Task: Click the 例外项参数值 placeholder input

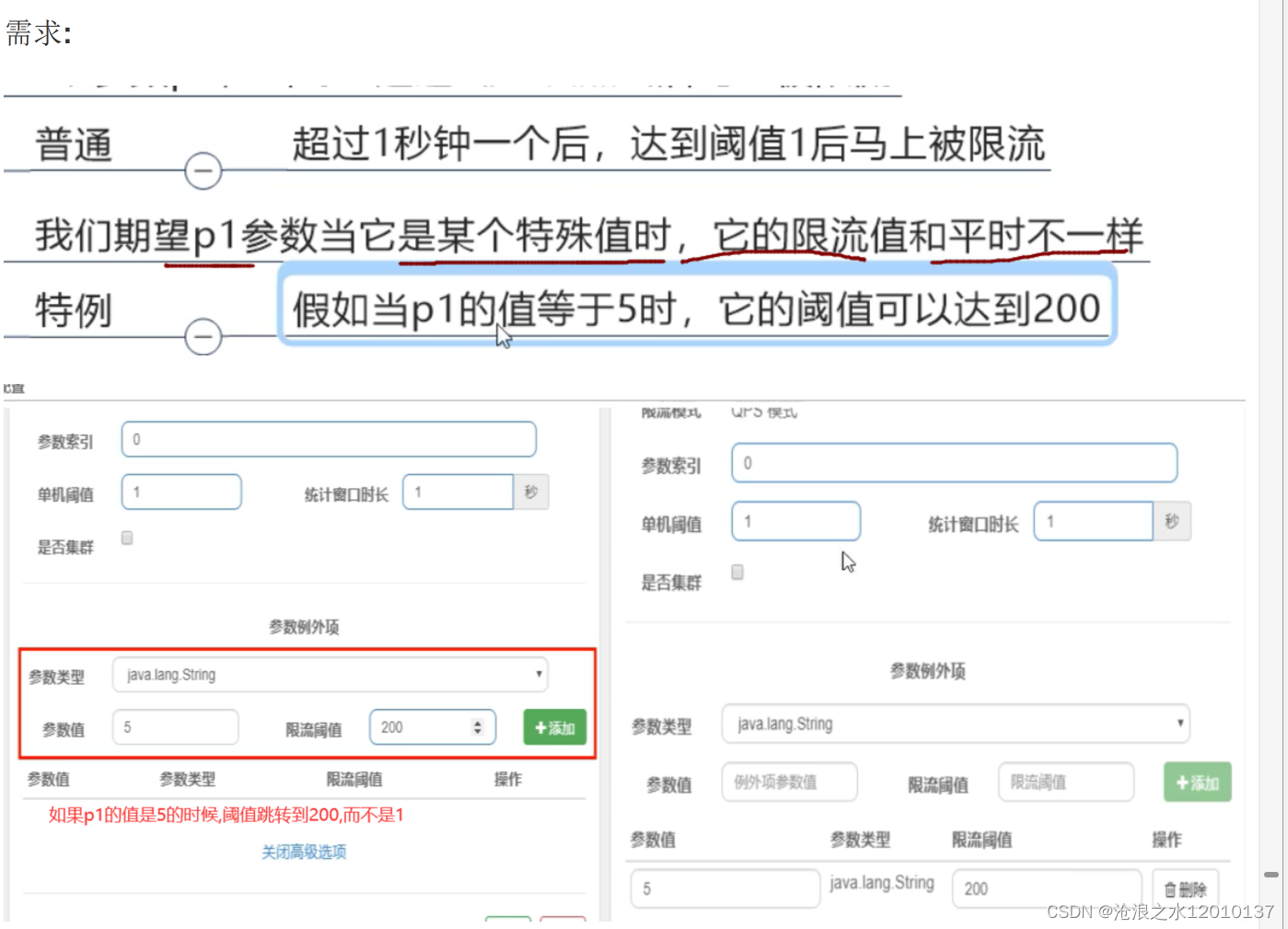Action: pyautogui.click(x=790, y=782)
